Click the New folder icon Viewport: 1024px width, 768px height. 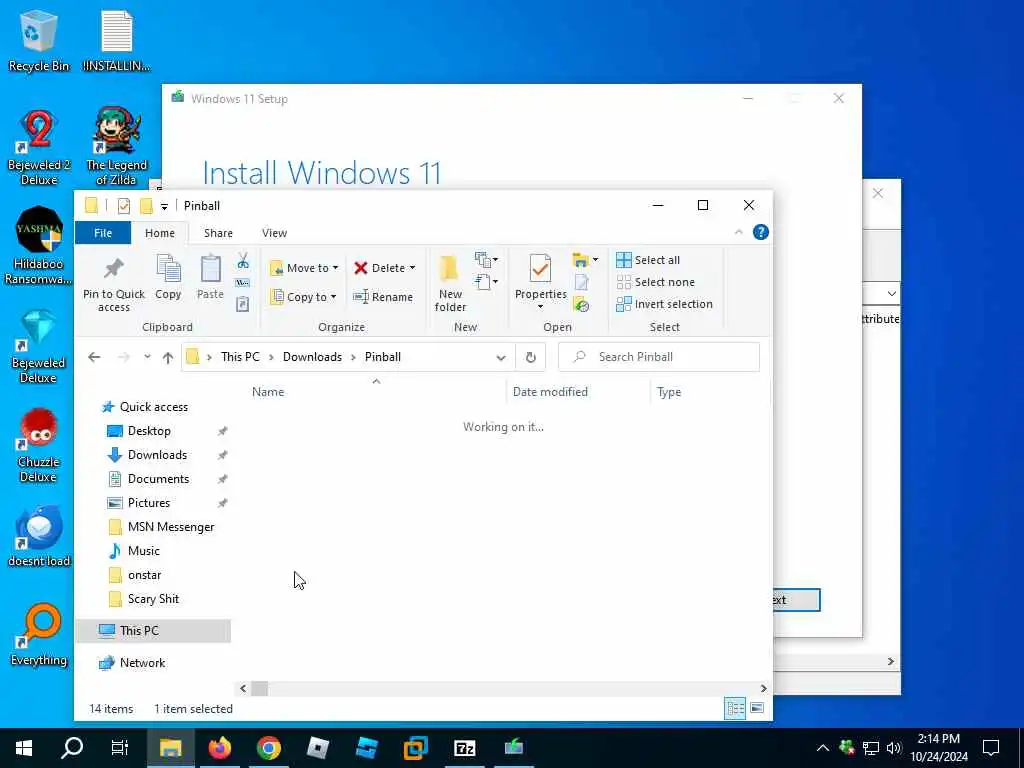click(x=449, y=270)
